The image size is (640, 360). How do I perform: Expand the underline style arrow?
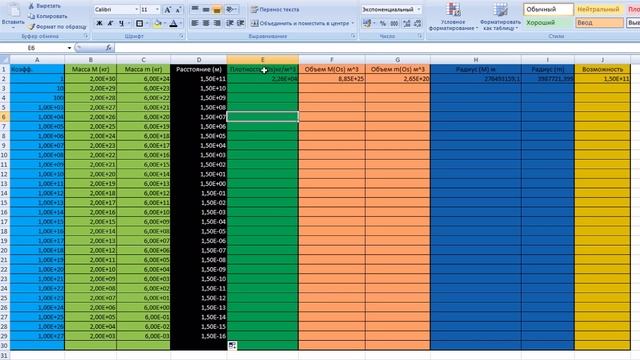(x=128, y=24)
